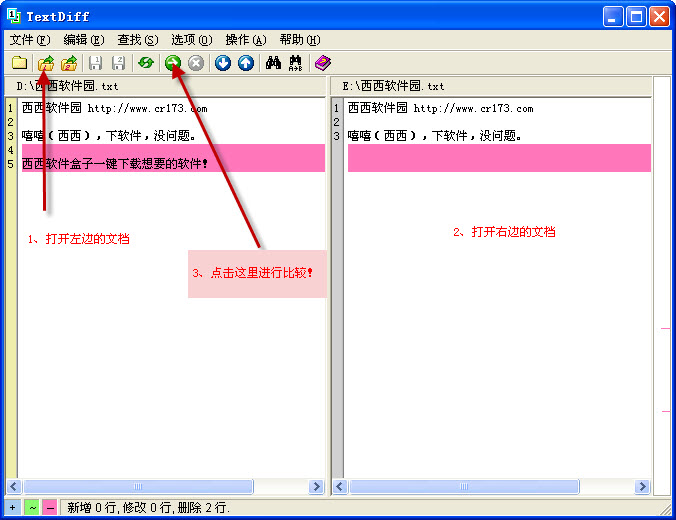Click status bar text 新增 0 行, 修改 0 行, 删除 2 行
Screen dimensions: 676x520
(148, 508)
